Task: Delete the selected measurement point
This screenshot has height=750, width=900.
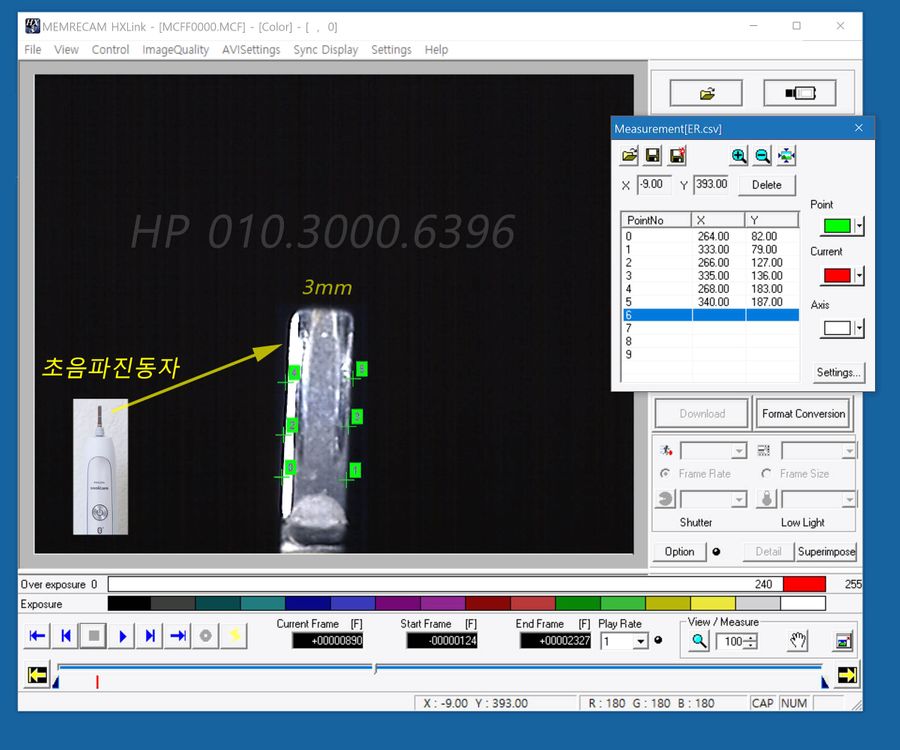Action: [767, 185]
